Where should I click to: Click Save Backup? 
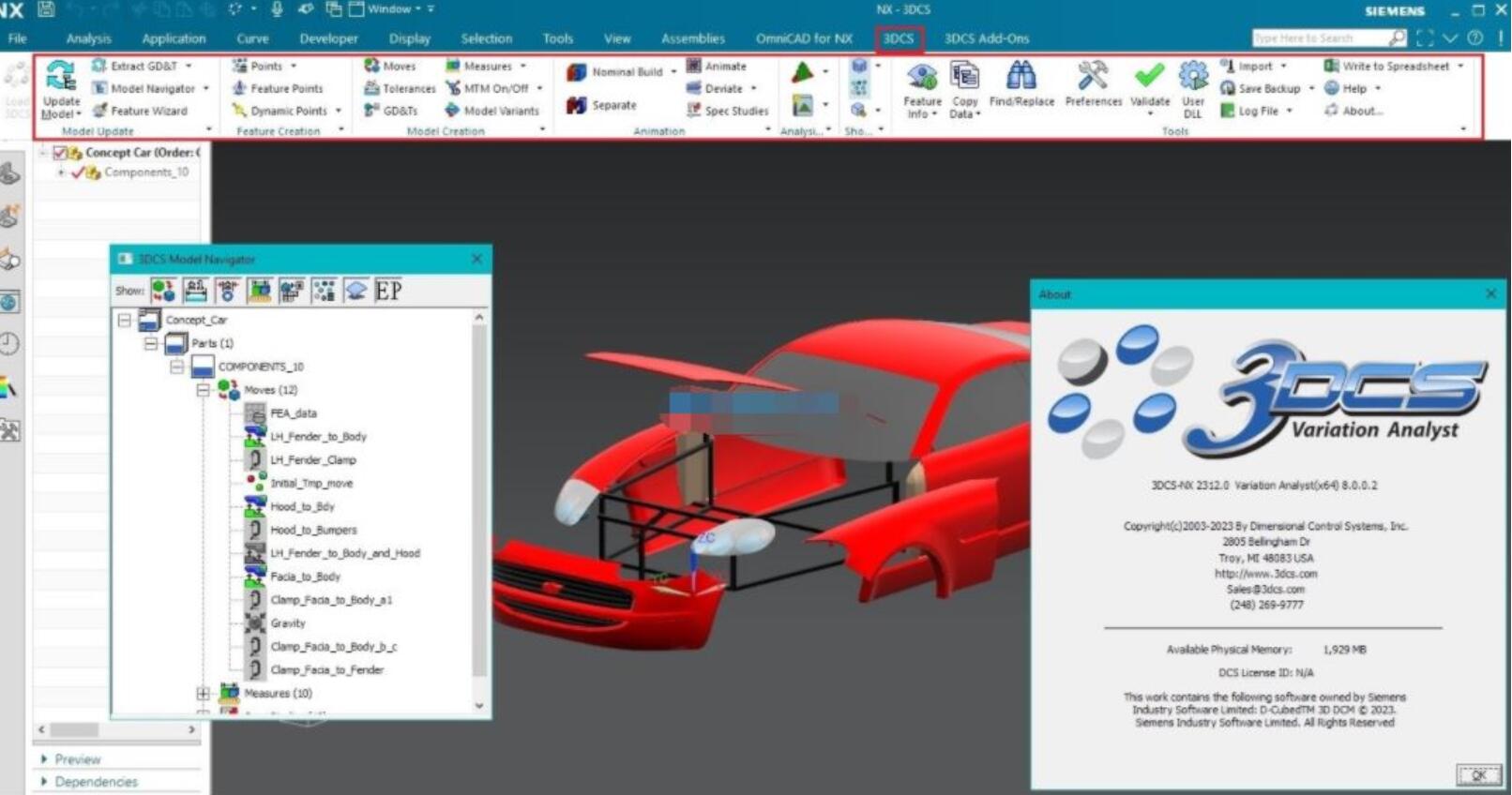(x=1267, y=88)
